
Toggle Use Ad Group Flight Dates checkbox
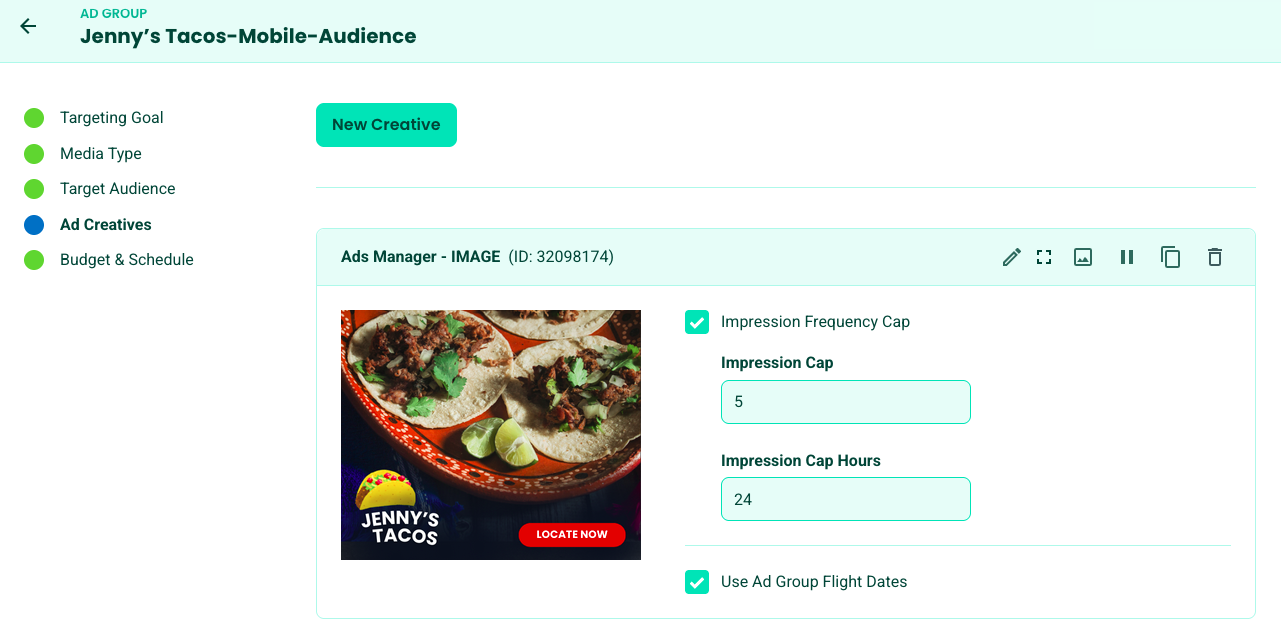click(697, 582)
